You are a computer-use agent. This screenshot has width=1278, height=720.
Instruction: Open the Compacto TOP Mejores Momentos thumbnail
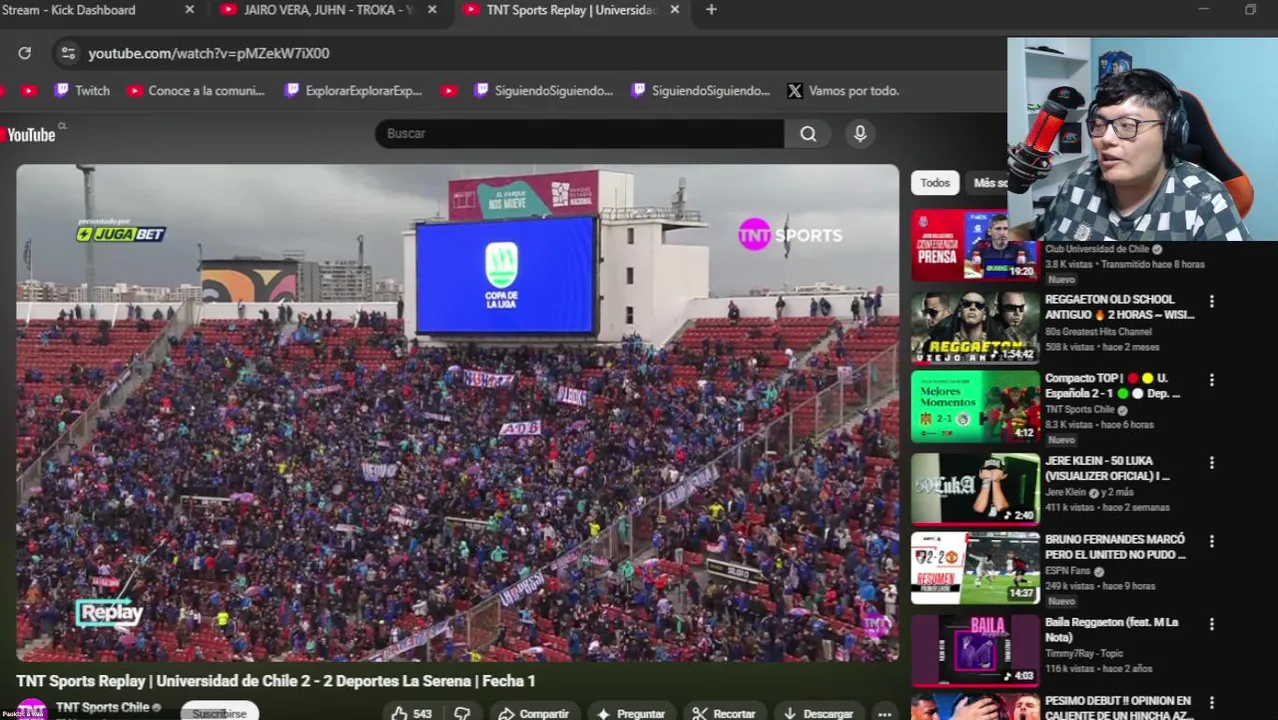tap(975, 406)
